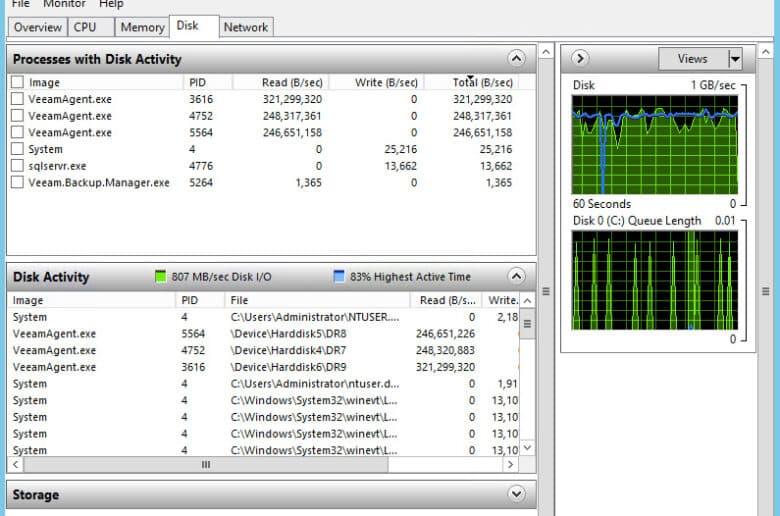Select the sqlservr.exe process name
This screenshot has width=780, height=516.
click(x=57, y=166)
